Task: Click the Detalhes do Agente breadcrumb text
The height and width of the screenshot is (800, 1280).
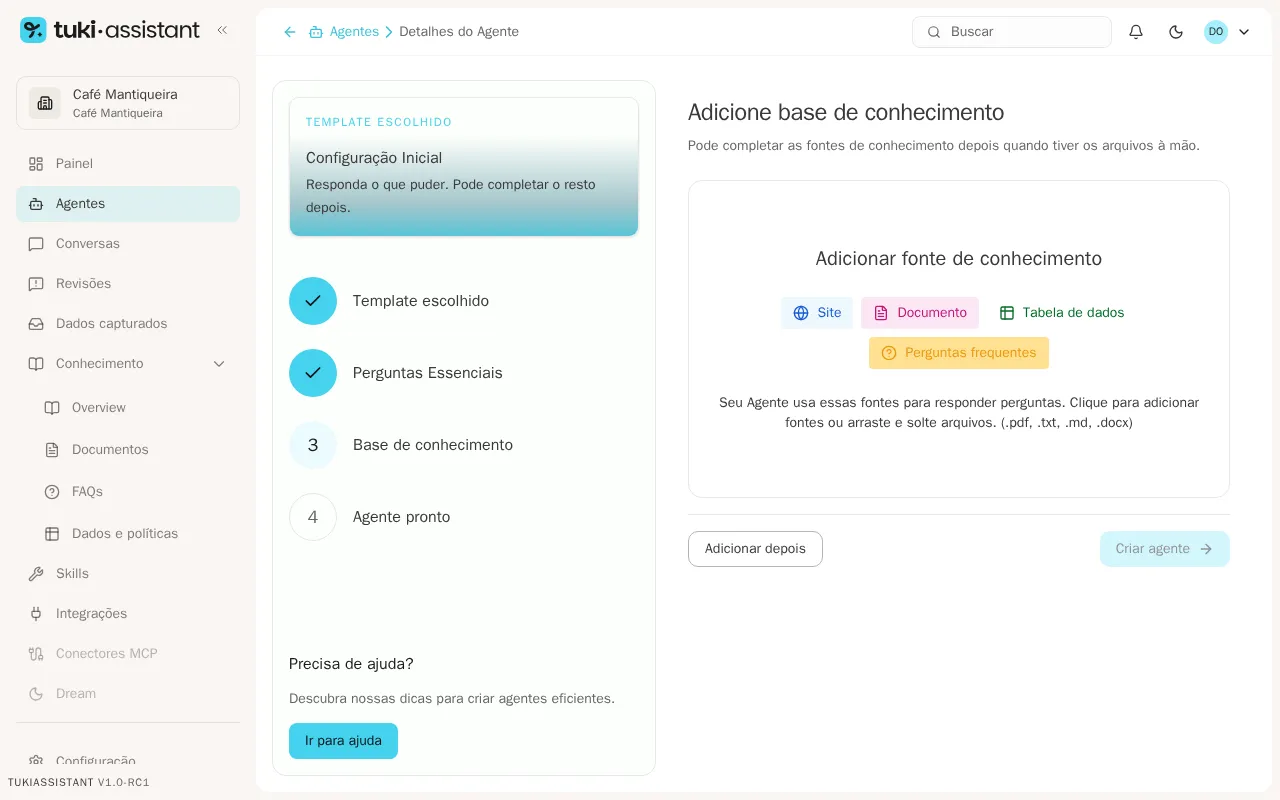Action: [459, 32]
